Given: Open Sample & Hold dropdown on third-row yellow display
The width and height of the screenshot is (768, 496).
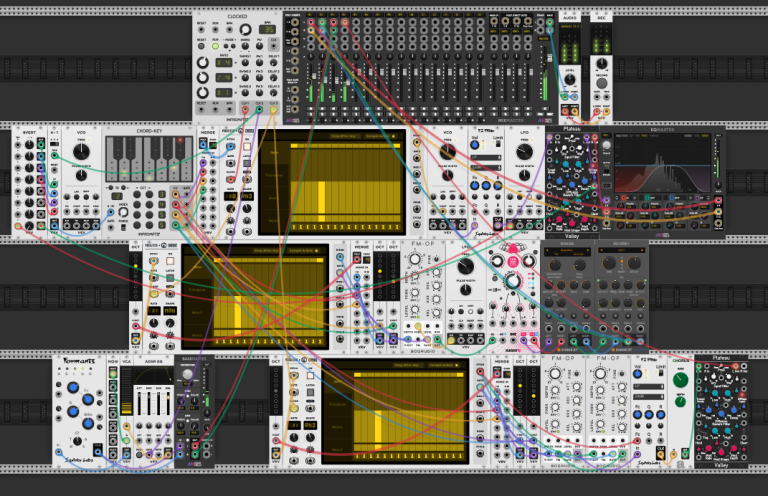Looking at the screenshot, I should click(x=304, y=251).
